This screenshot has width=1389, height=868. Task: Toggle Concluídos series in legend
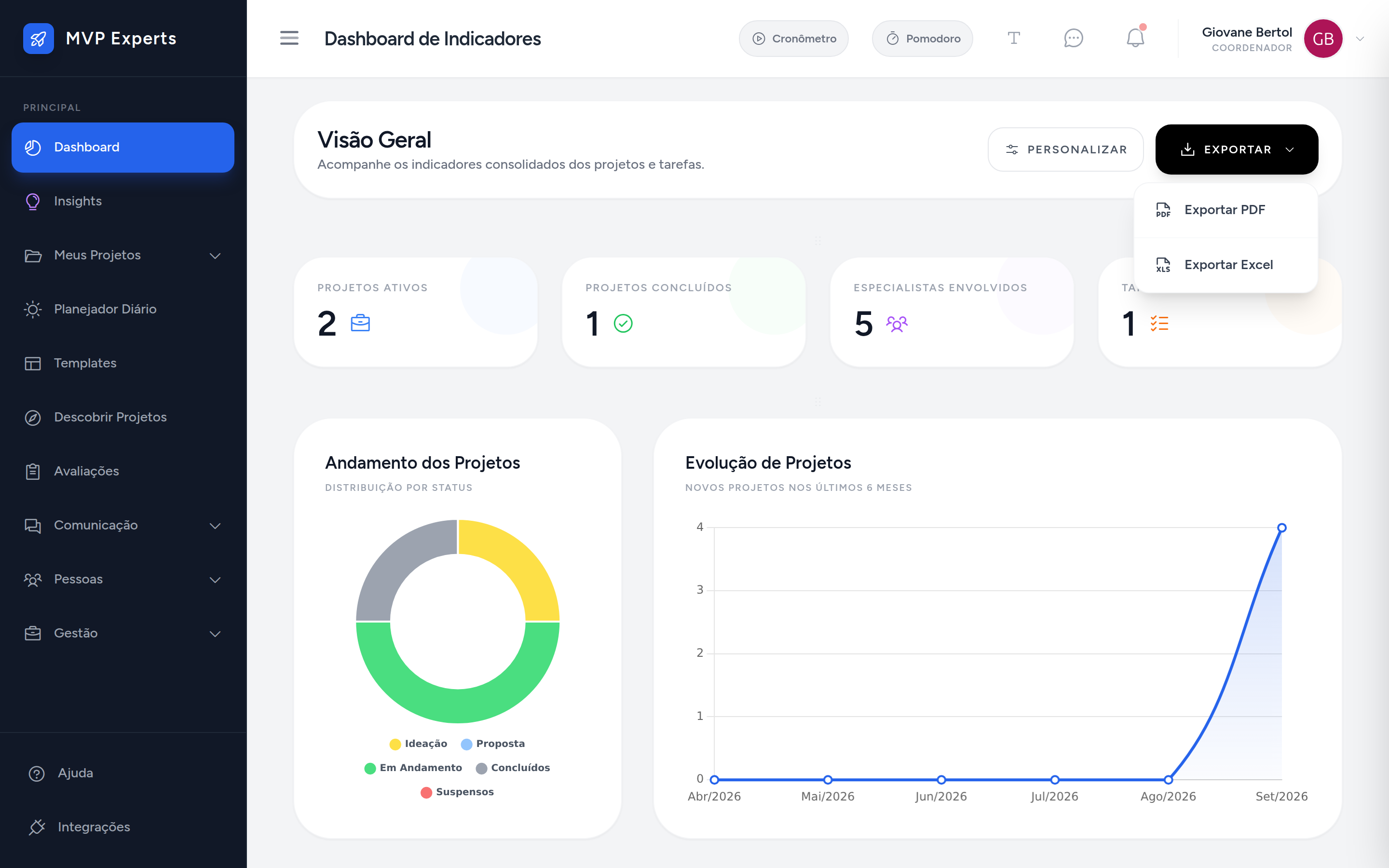[513, 768]
